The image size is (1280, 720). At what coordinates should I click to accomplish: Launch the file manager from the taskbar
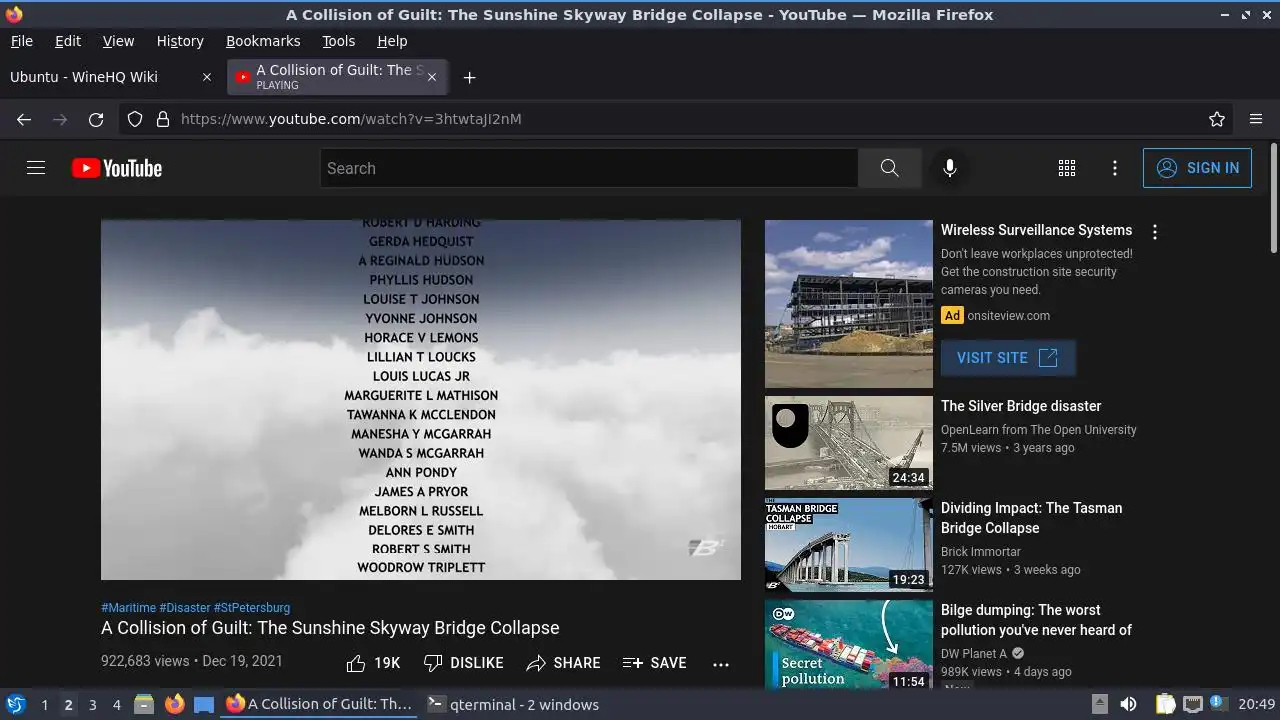click(144, 704)
